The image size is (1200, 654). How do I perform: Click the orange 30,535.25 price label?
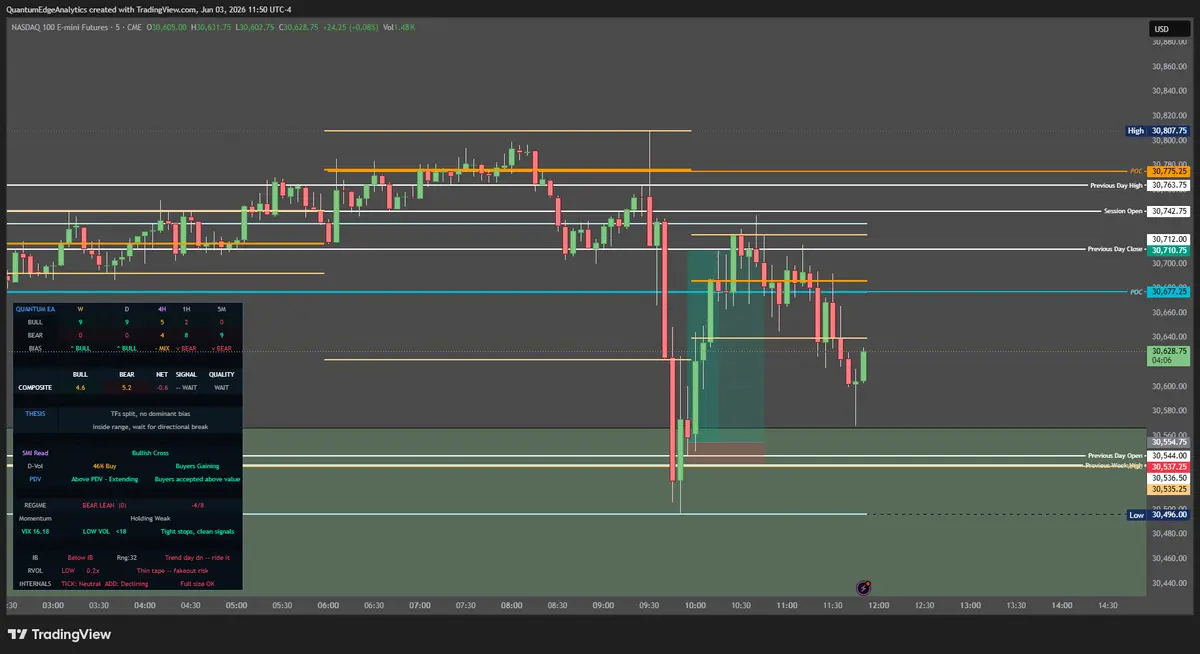[x=1168, y=489]
